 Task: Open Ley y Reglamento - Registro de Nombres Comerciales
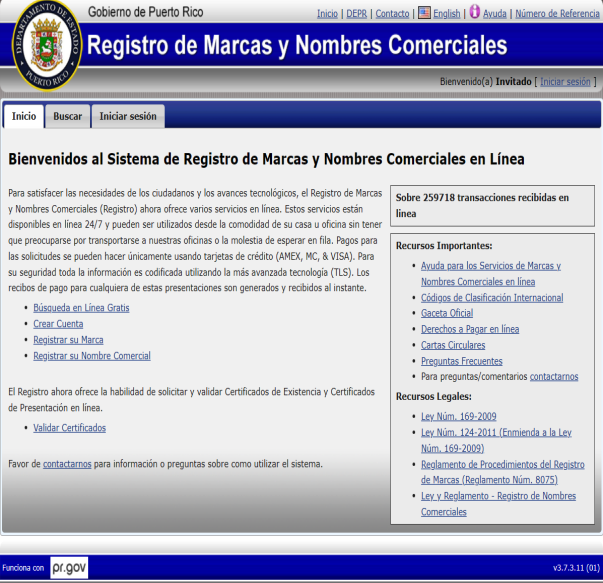pyautogui.click(x=498, y=504)
